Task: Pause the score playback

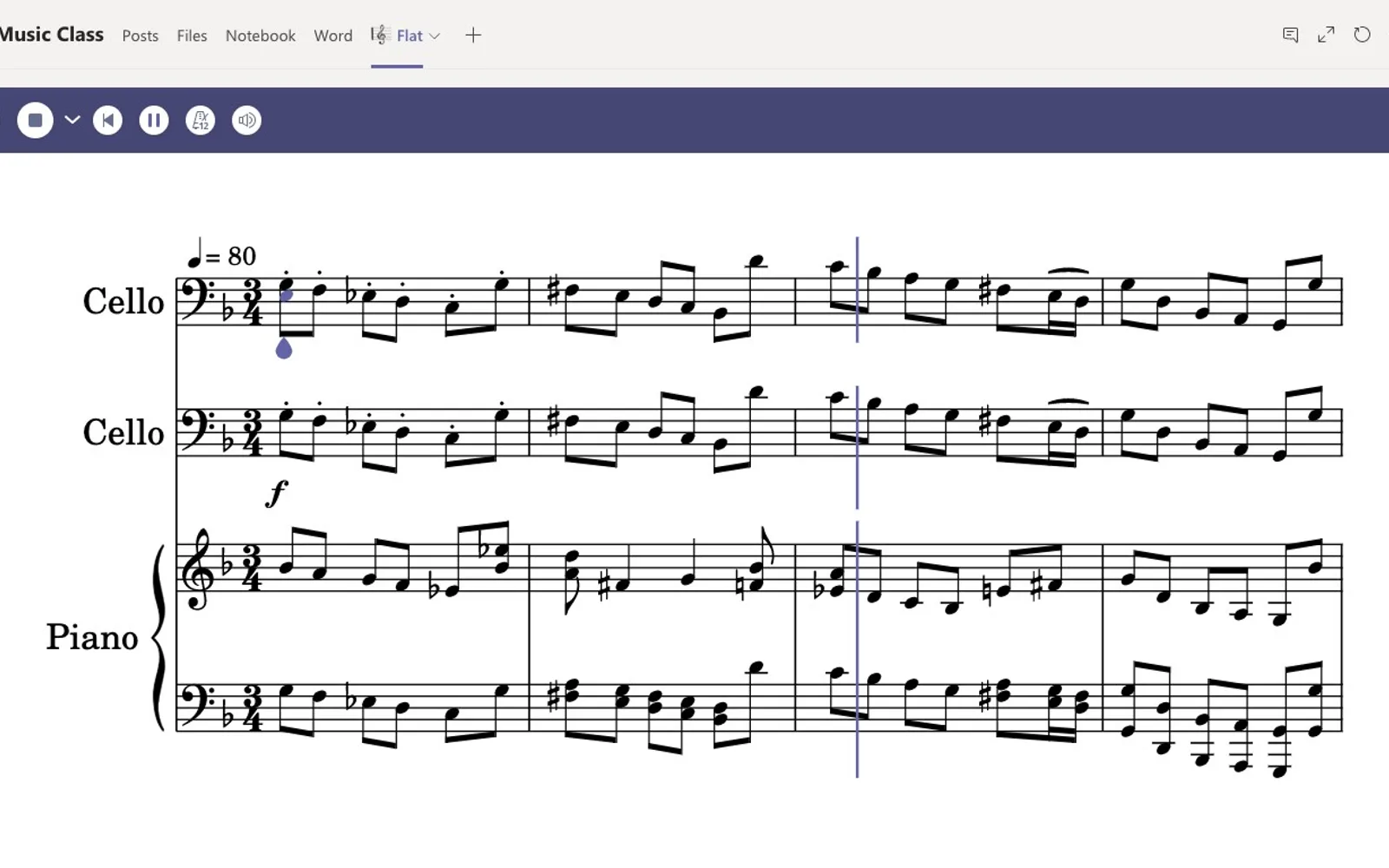Action: click(x=155, y=121)
